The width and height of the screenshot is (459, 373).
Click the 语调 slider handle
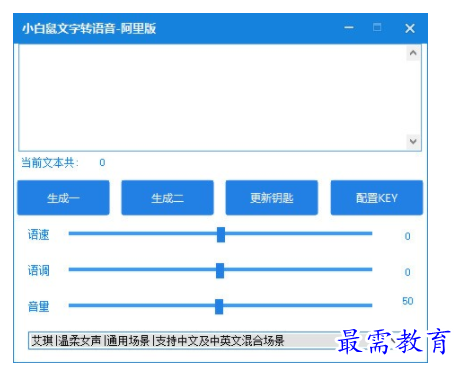220,270
